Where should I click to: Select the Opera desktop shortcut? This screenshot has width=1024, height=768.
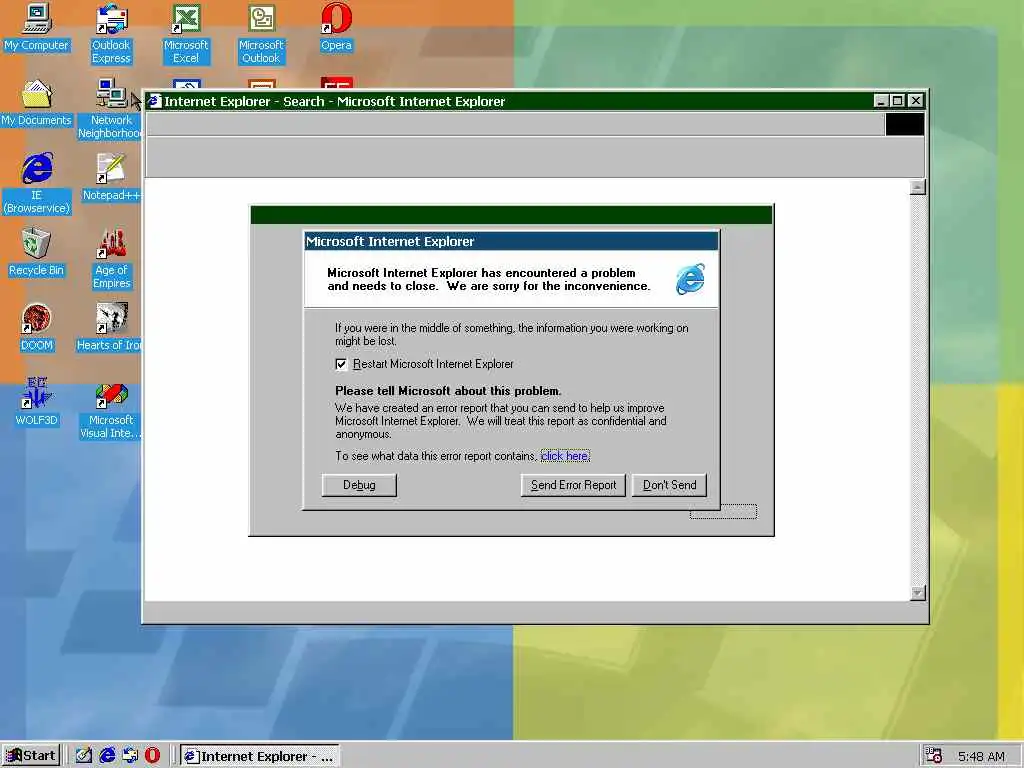[336, 27]
